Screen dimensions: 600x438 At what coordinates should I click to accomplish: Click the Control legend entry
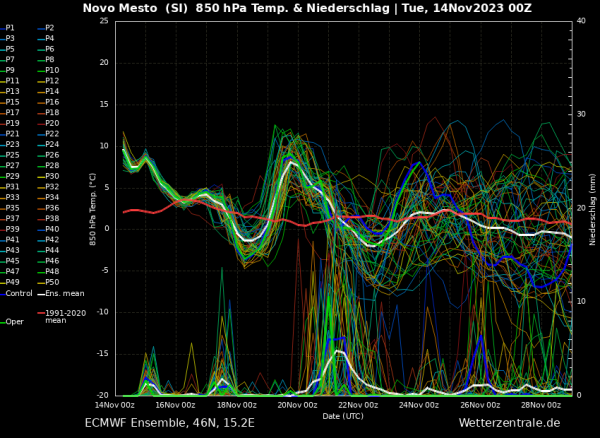click(x=16, y=294)
